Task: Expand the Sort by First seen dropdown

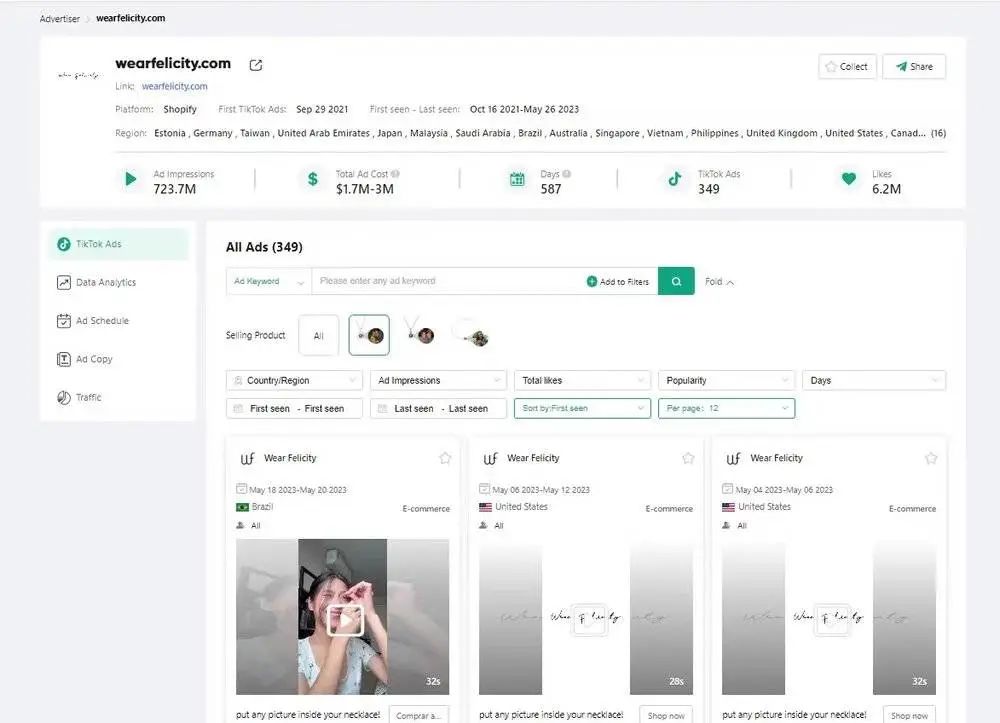Action: point(582,408)
